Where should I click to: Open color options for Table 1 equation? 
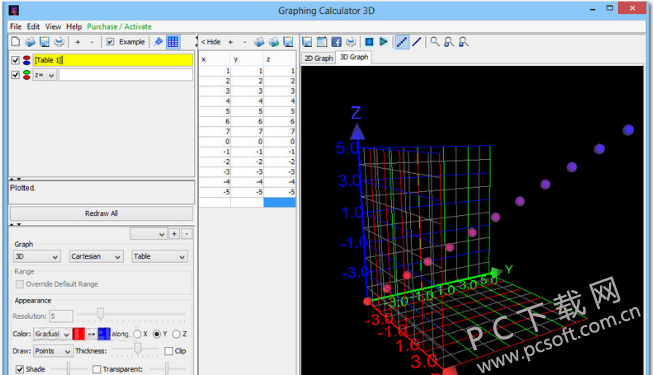pos(27,60)
